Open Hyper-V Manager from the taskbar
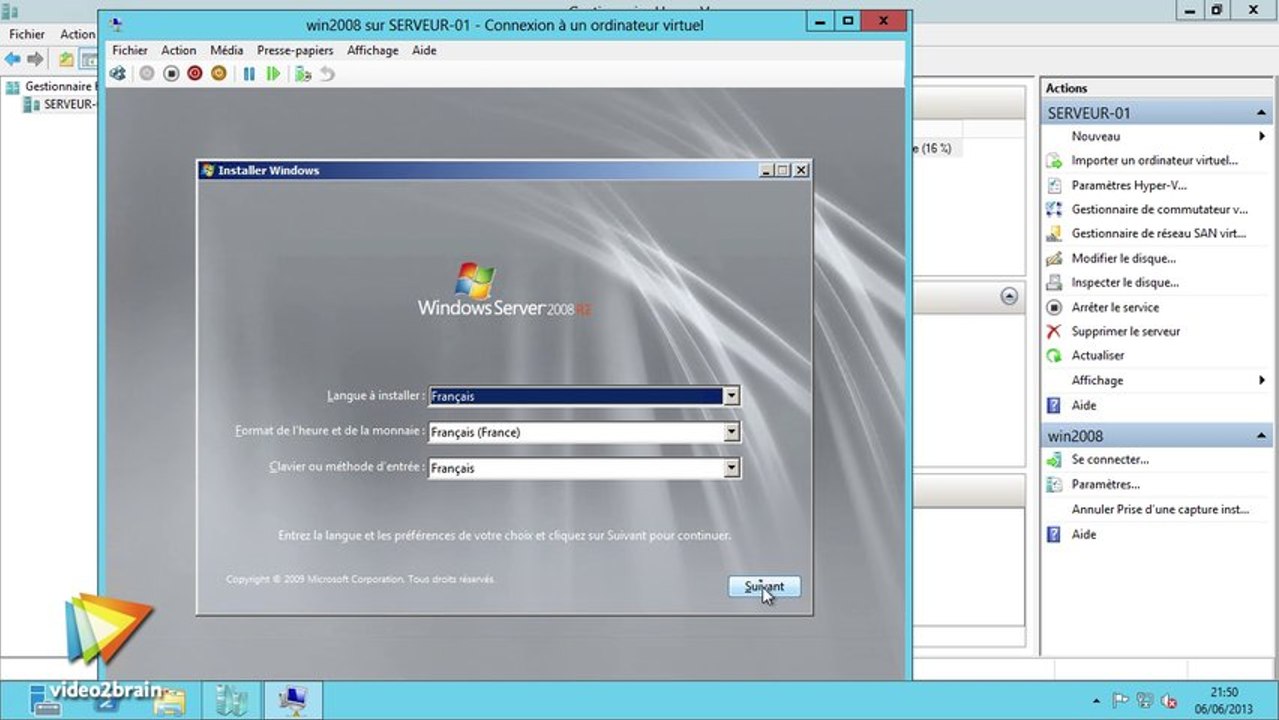 point(232,700)
